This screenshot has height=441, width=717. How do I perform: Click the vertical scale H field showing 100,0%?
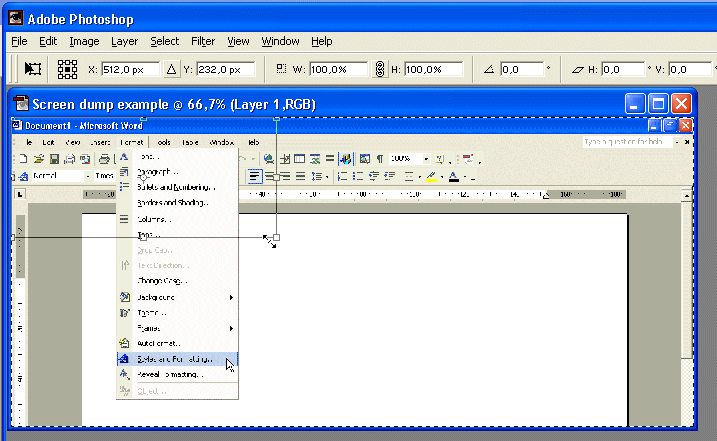(433, 70)
